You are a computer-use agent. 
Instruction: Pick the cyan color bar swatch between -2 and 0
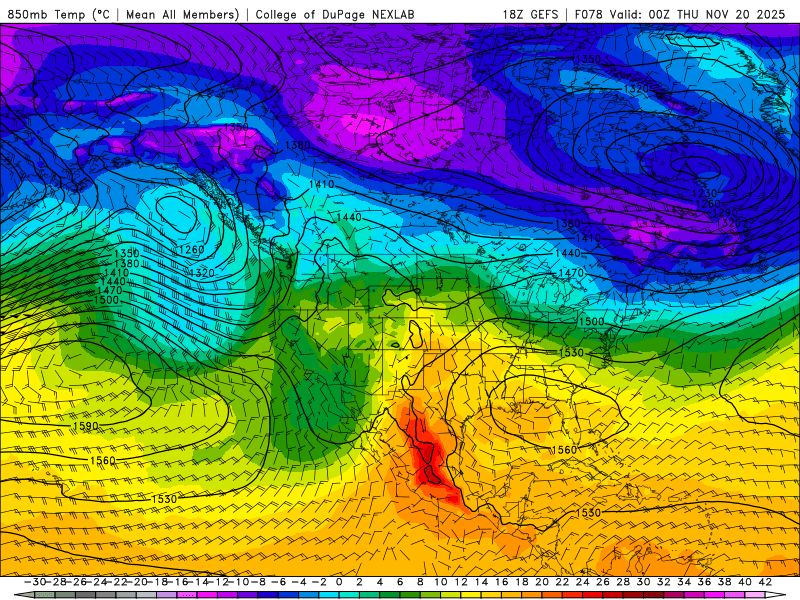coord(329,595)
